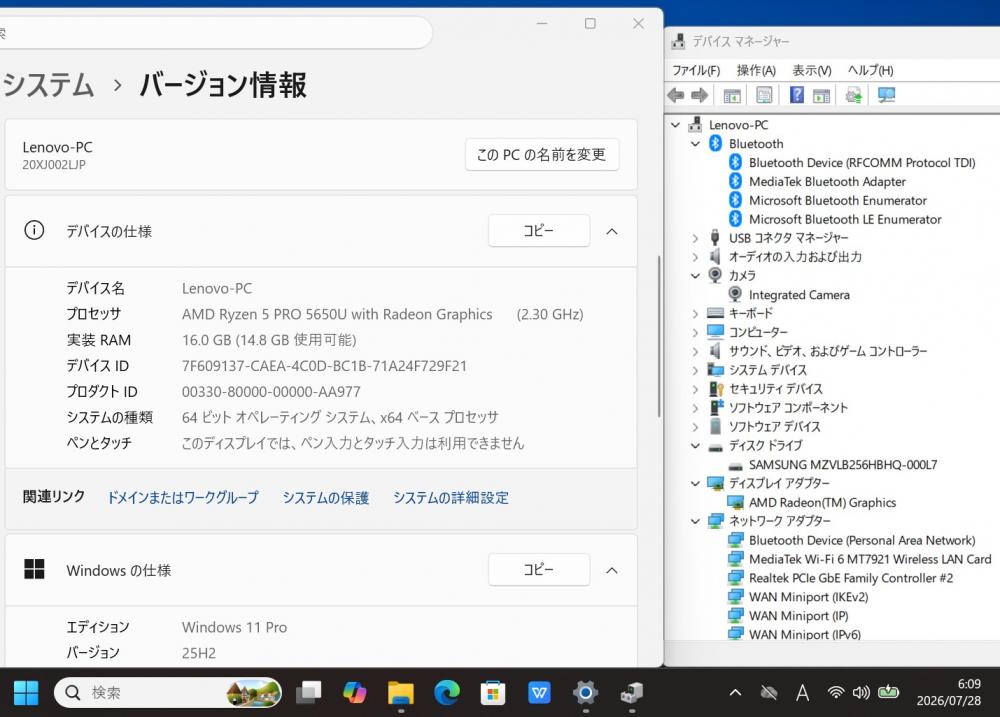Select WAN Miniport (IKEv2) entry

pos(808,597)
